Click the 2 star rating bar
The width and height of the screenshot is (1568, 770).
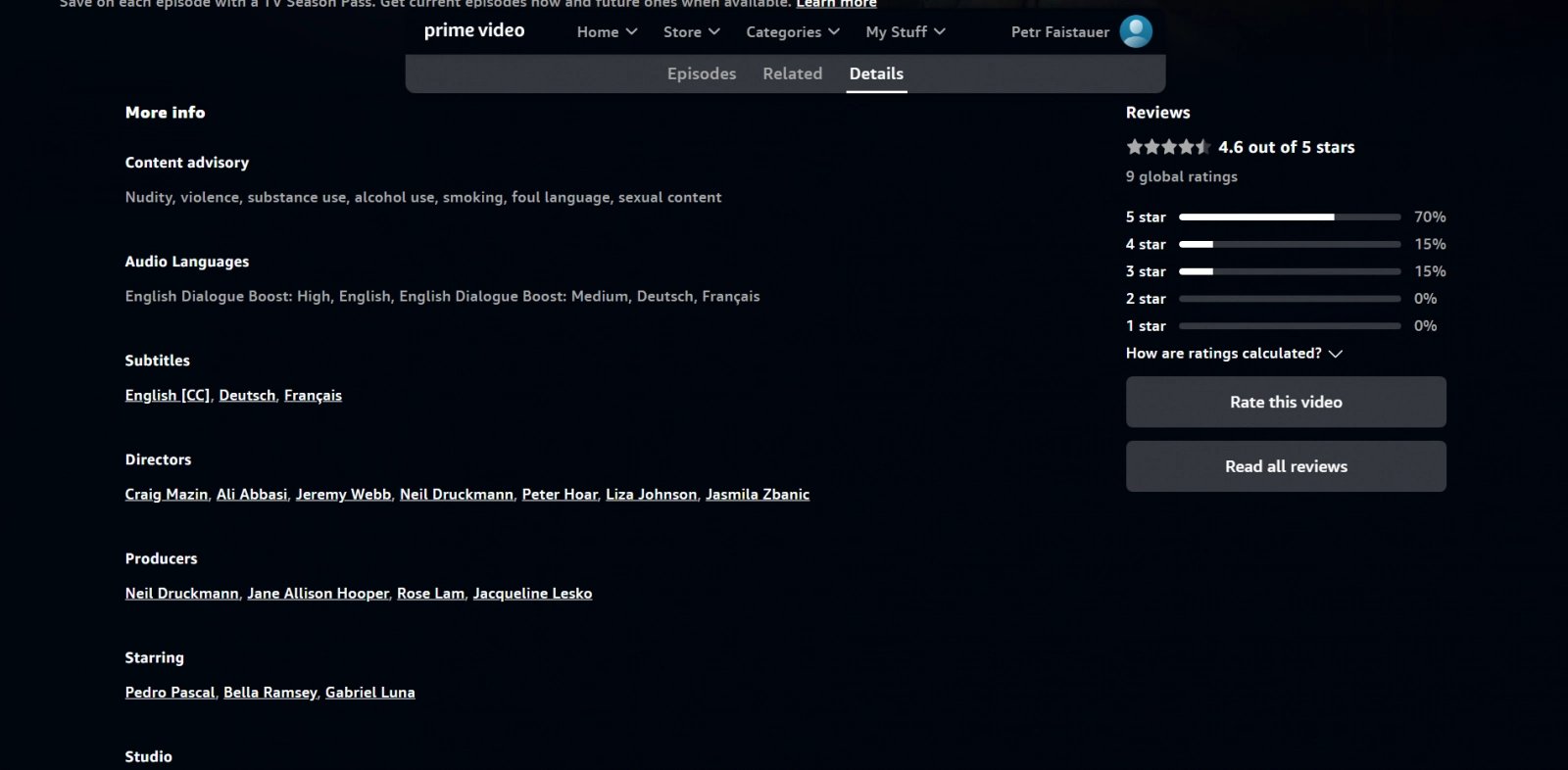point(1290,299)
